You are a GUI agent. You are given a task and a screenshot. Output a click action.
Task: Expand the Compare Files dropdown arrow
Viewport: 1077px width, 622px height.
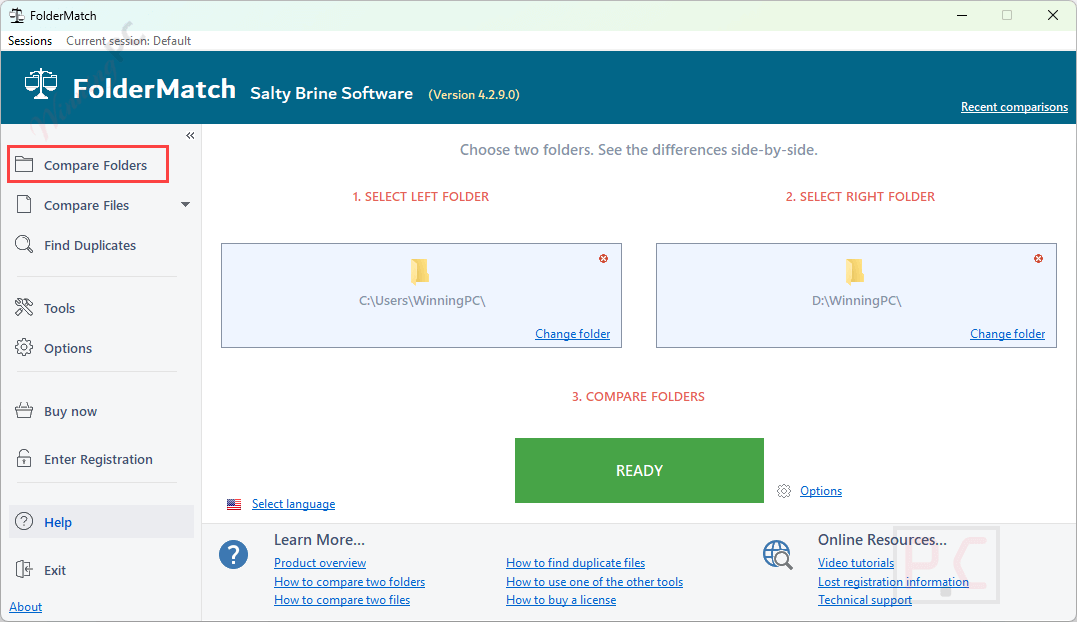click(185, 205)
